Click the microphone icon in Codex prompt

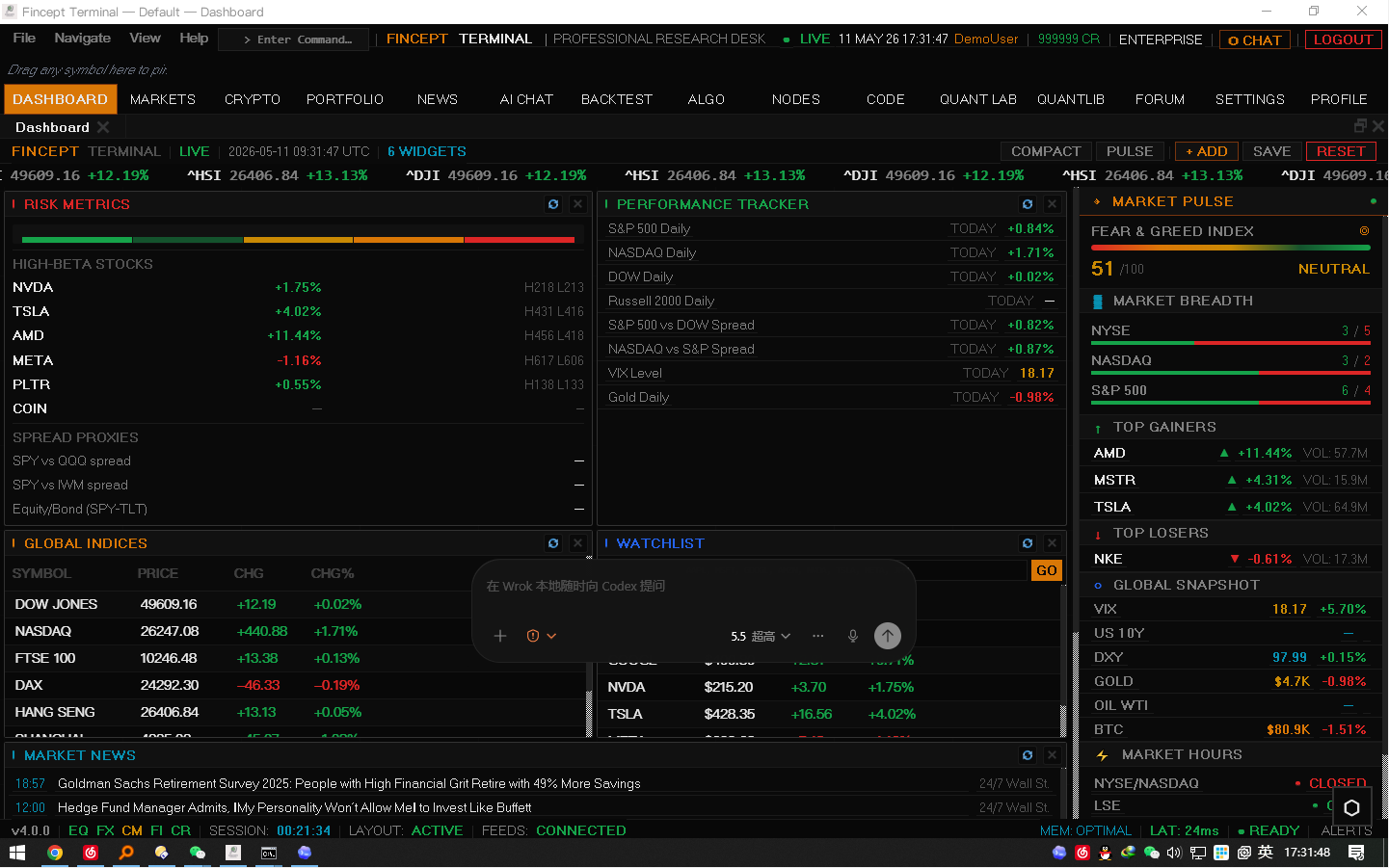tap(853, 636)
